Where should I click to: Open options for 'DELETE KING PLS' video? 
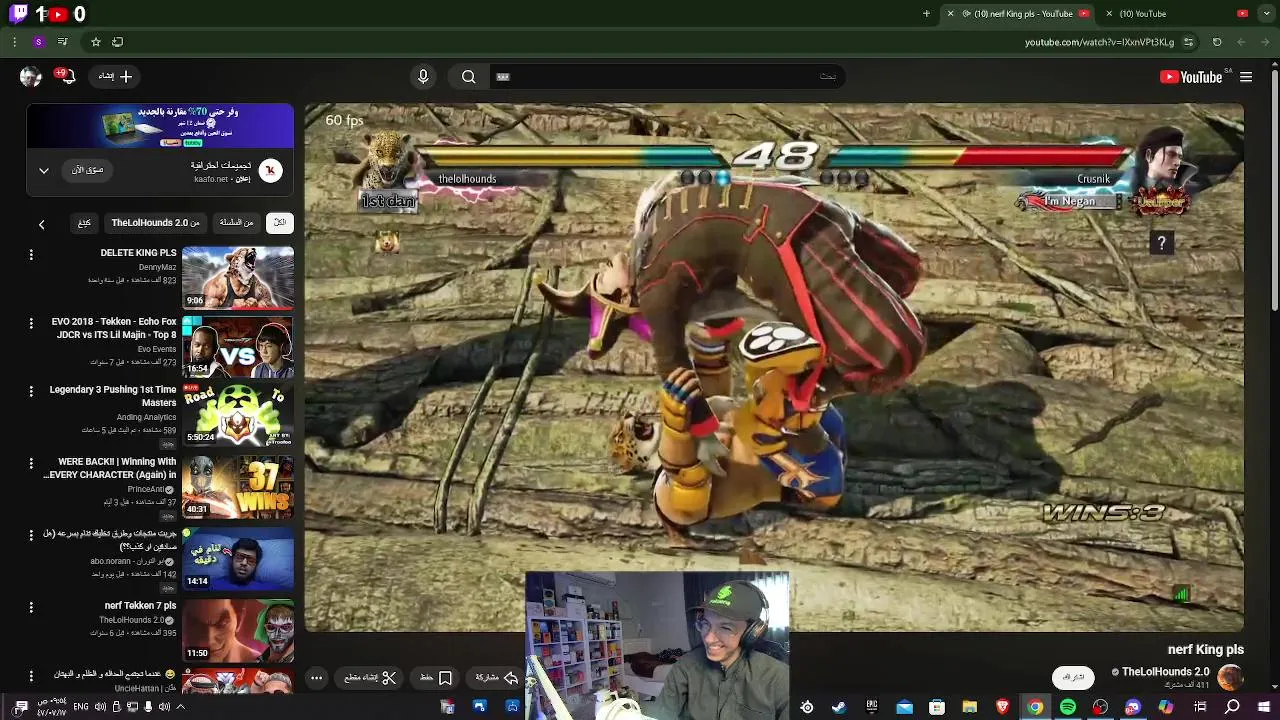pyautogui.click(x=31, y=255)
